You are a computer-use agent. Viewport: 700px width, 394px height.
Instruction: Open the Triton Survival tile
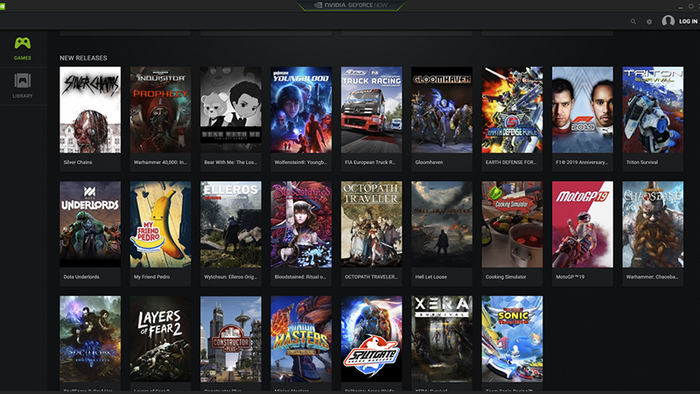(653, 119)
